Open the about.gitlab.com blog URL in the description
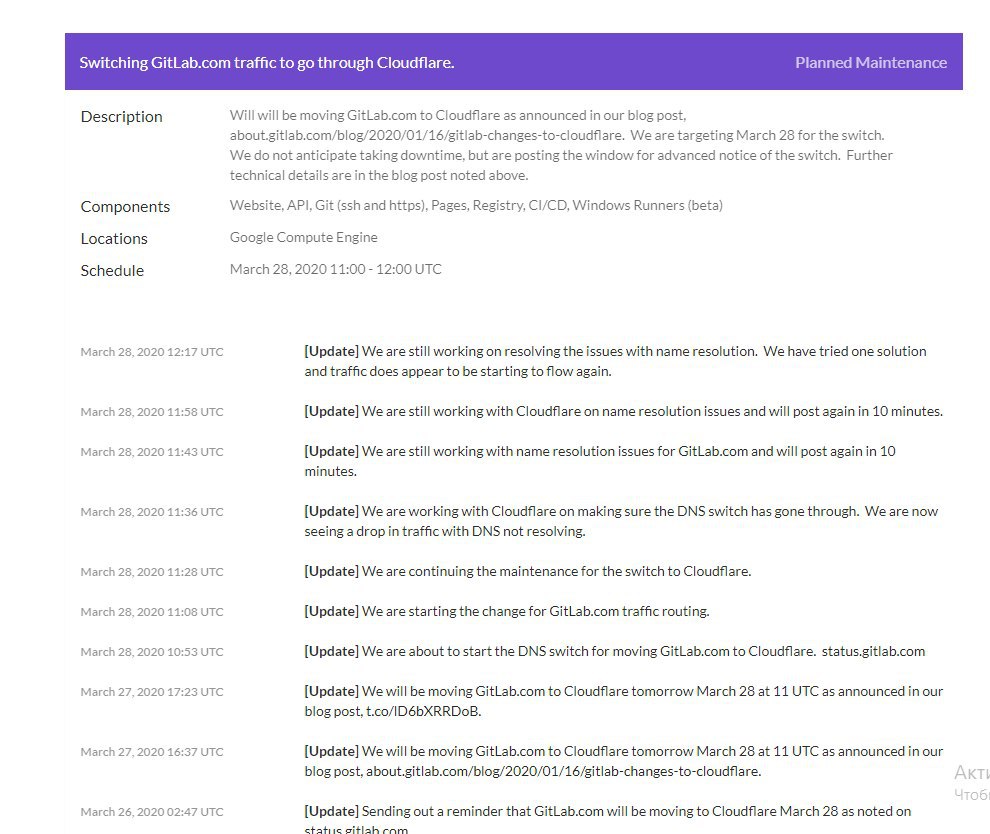Image resolution: width=990 pixels, height=834 pixels. click(426, 135)
